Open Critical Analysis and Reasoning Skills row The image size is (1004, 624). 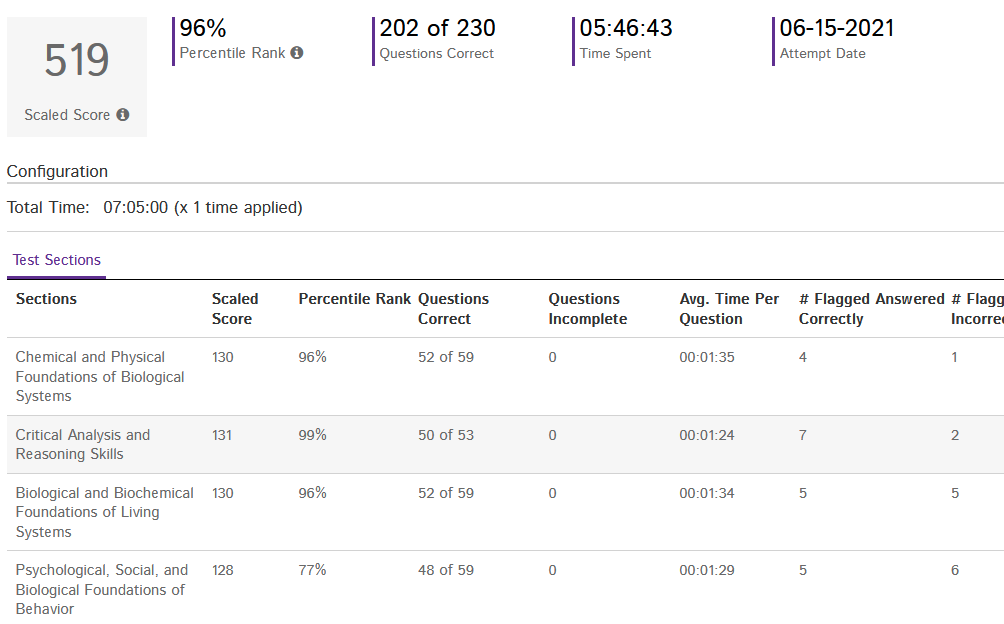[83, 444]
